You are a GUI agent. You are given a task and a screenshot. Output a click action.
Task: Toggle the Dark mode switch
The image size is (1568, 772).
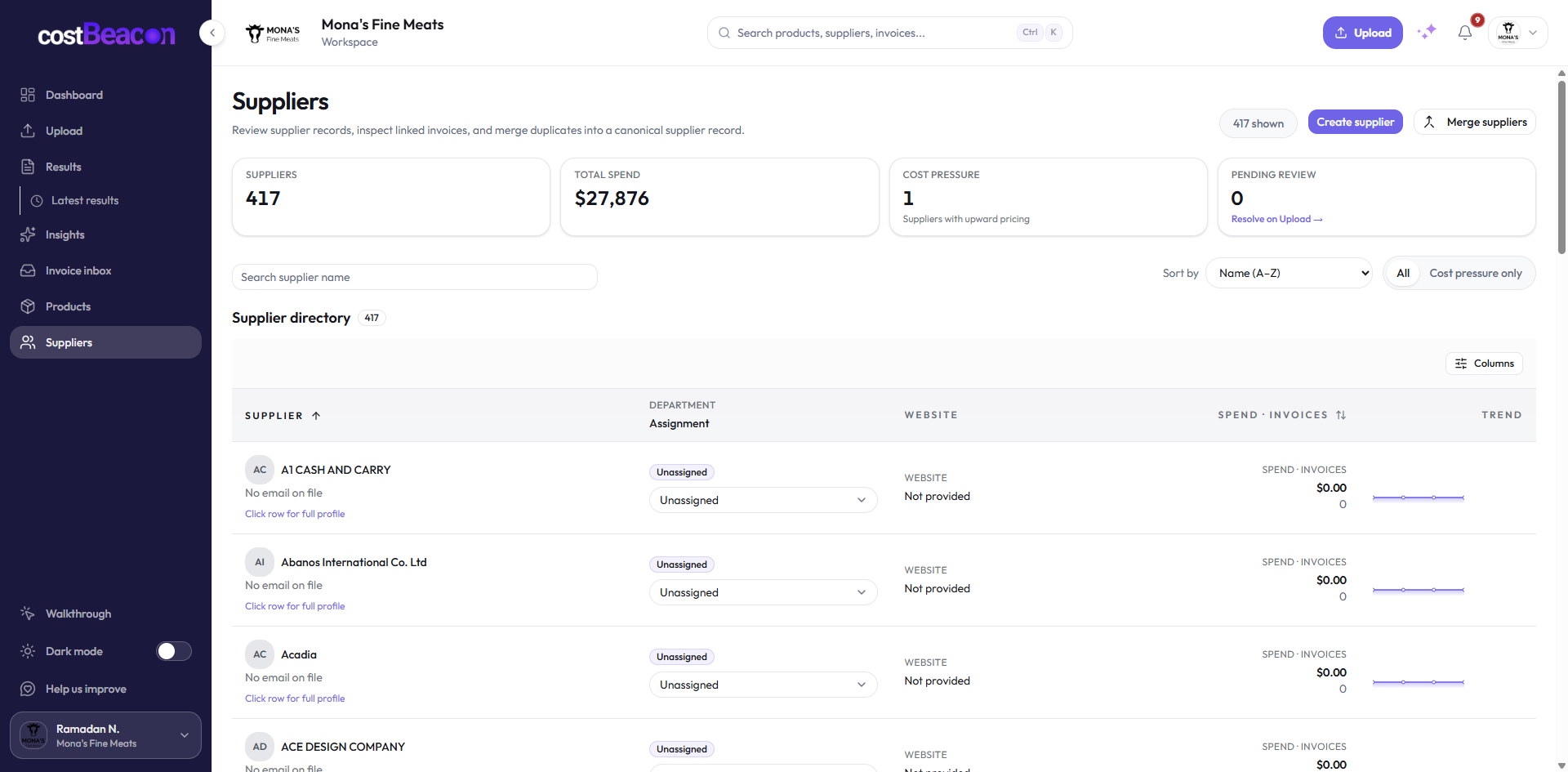pyautogui.click(x=174, y=651)
